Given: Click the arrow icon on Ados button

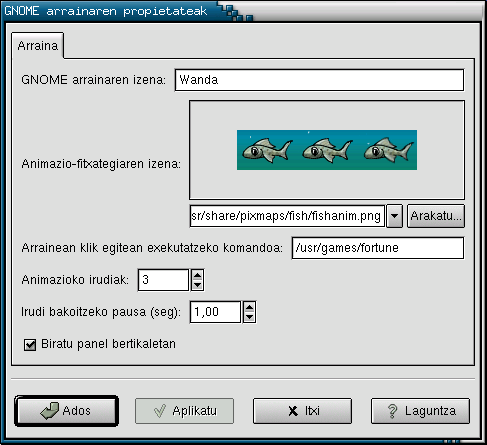Looking at the screenshot, I should [49, 411].
